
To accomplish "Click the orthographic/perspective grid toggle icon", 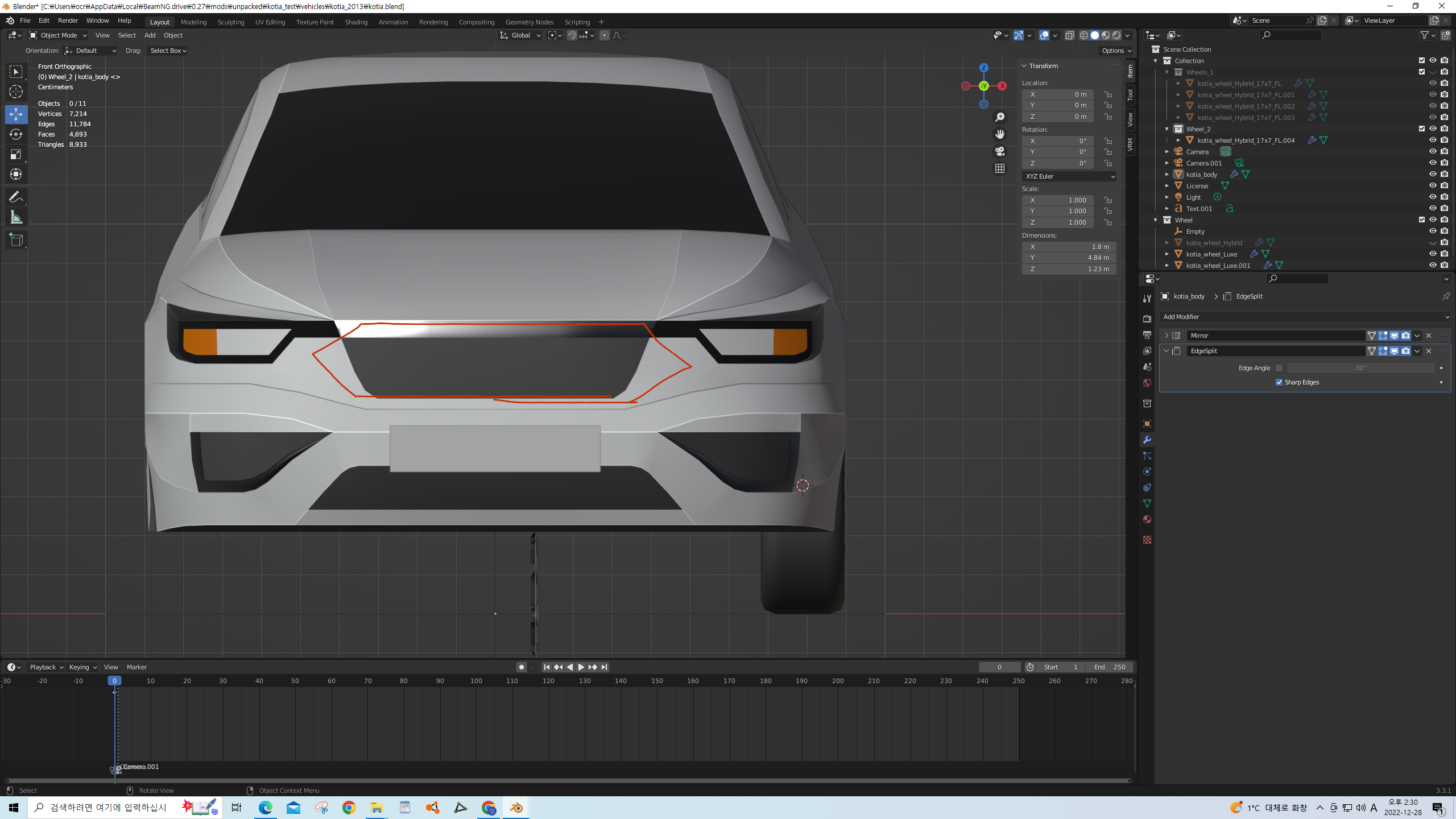I will 999,168.
